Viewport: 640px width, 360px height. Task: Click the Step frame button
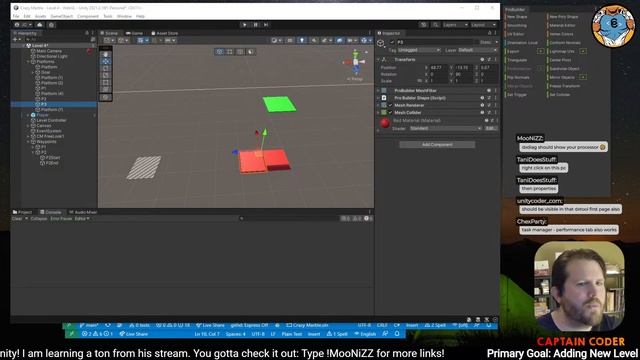click(x=266, y=25)
